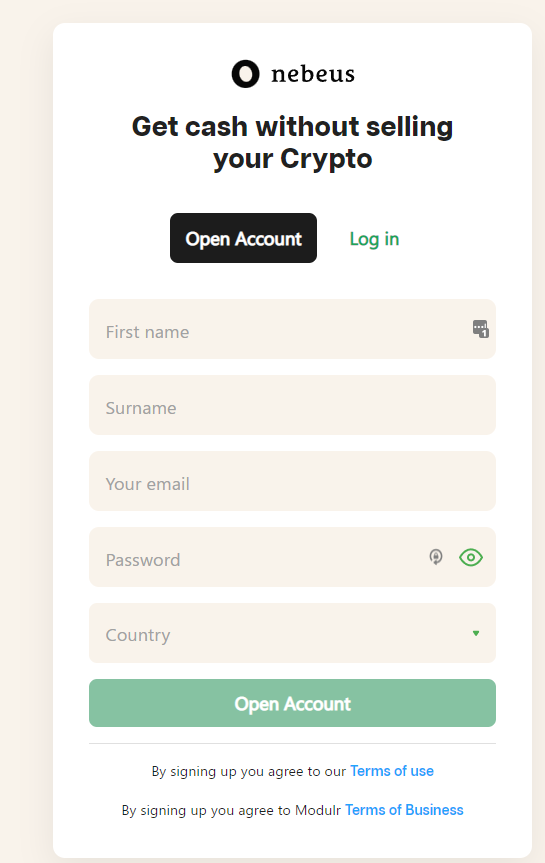Switch to the Log in tab
The width and height of the screenshot is (545, 863).
click(x=374, y=239)
